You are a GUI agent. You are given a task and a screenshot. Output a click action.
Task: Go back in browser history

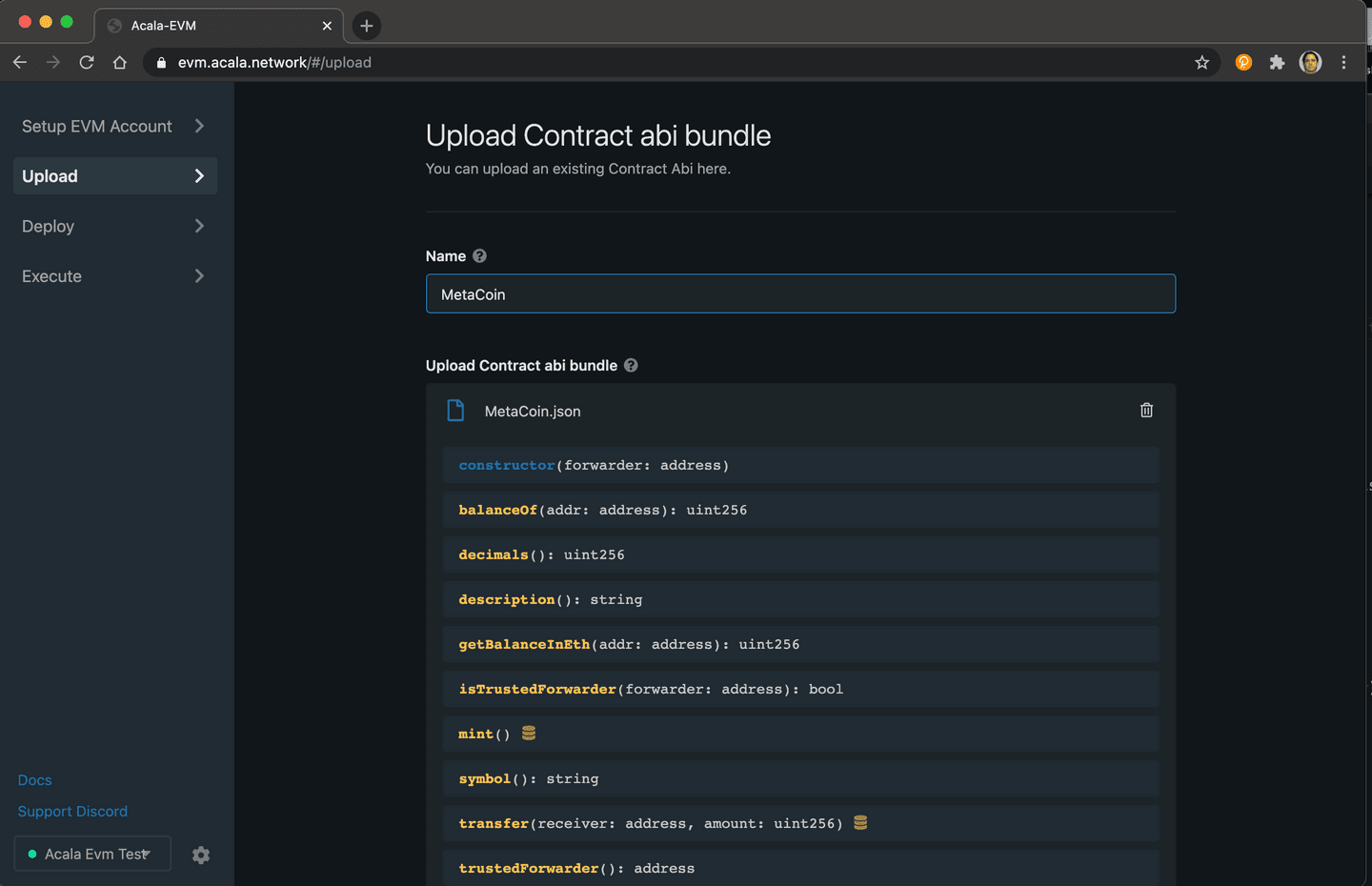coord(20,62)
